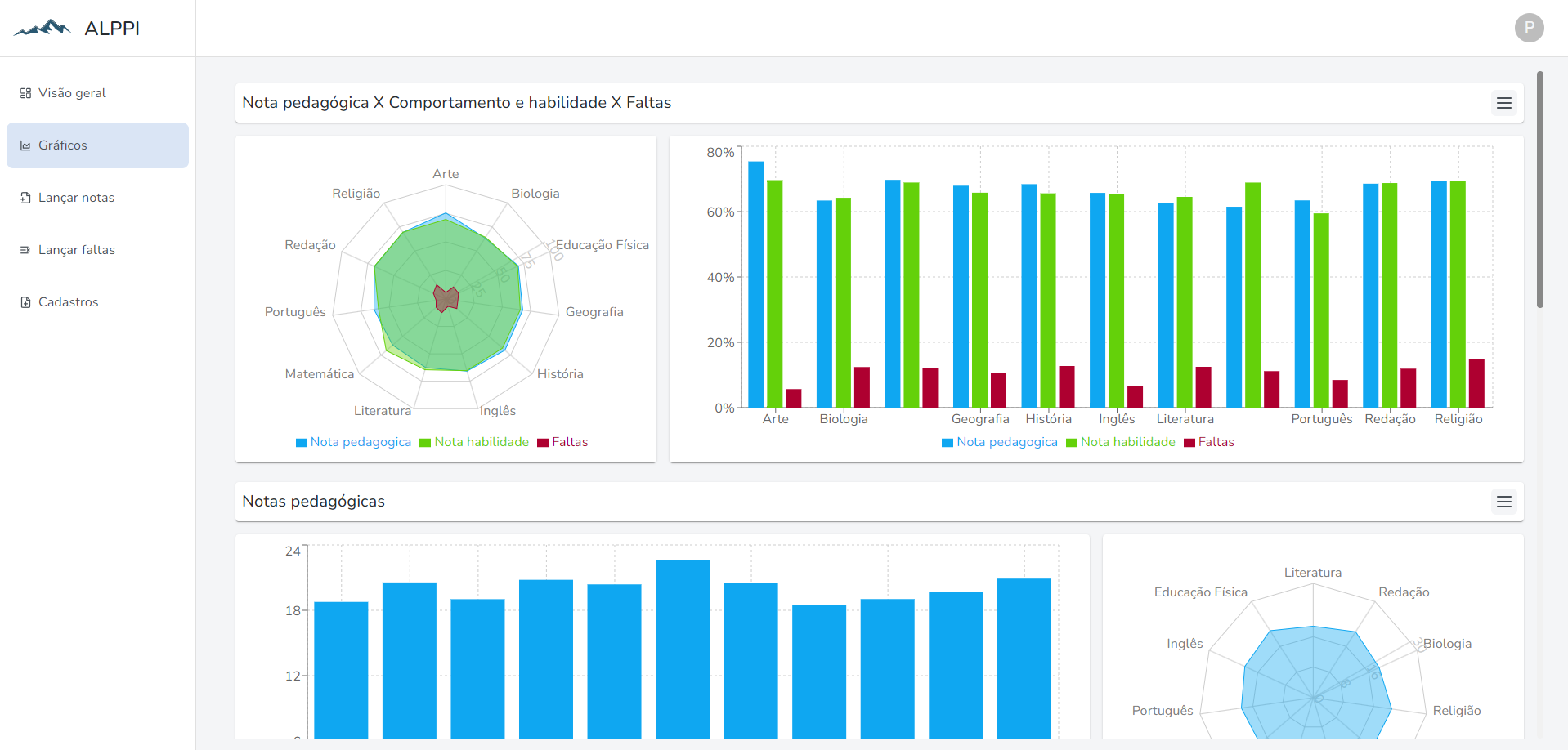Open Cadastros page
This screenshot has width=1568, height=750.
coord(97,302)
